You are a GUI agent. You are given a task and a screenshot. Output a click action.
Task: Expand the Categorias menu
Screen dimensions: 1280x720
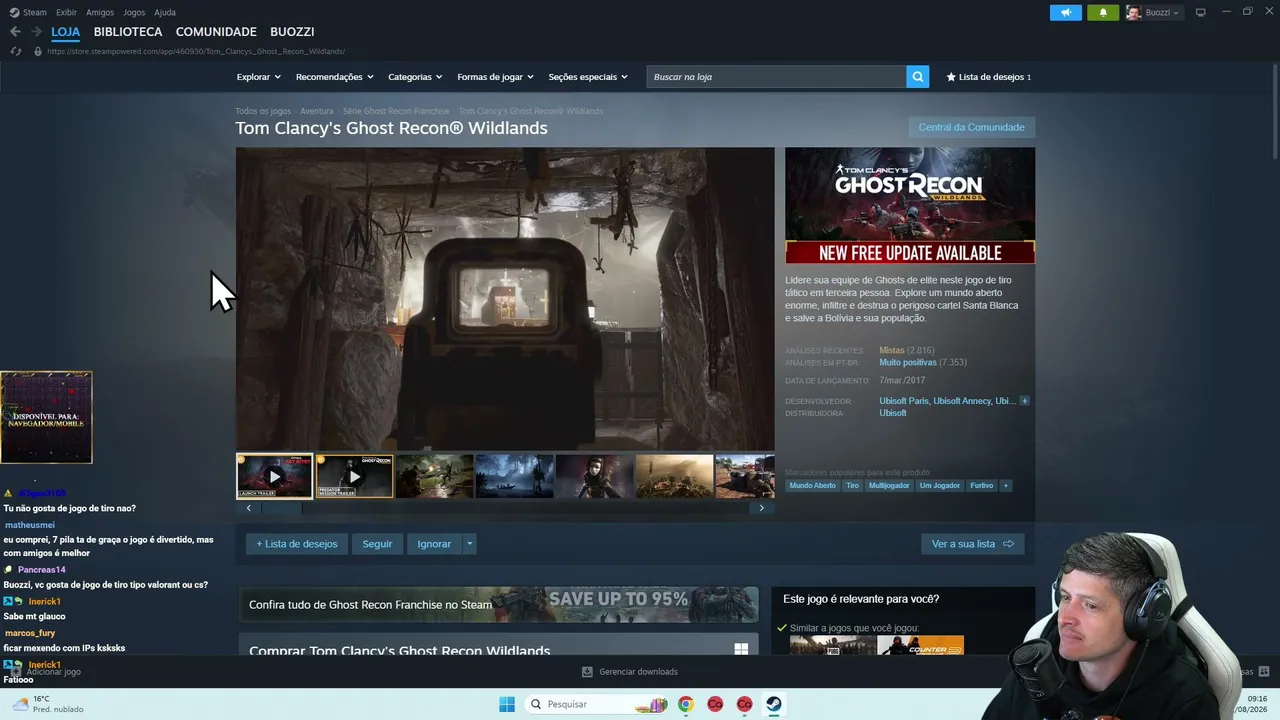[x=415, y=77]
